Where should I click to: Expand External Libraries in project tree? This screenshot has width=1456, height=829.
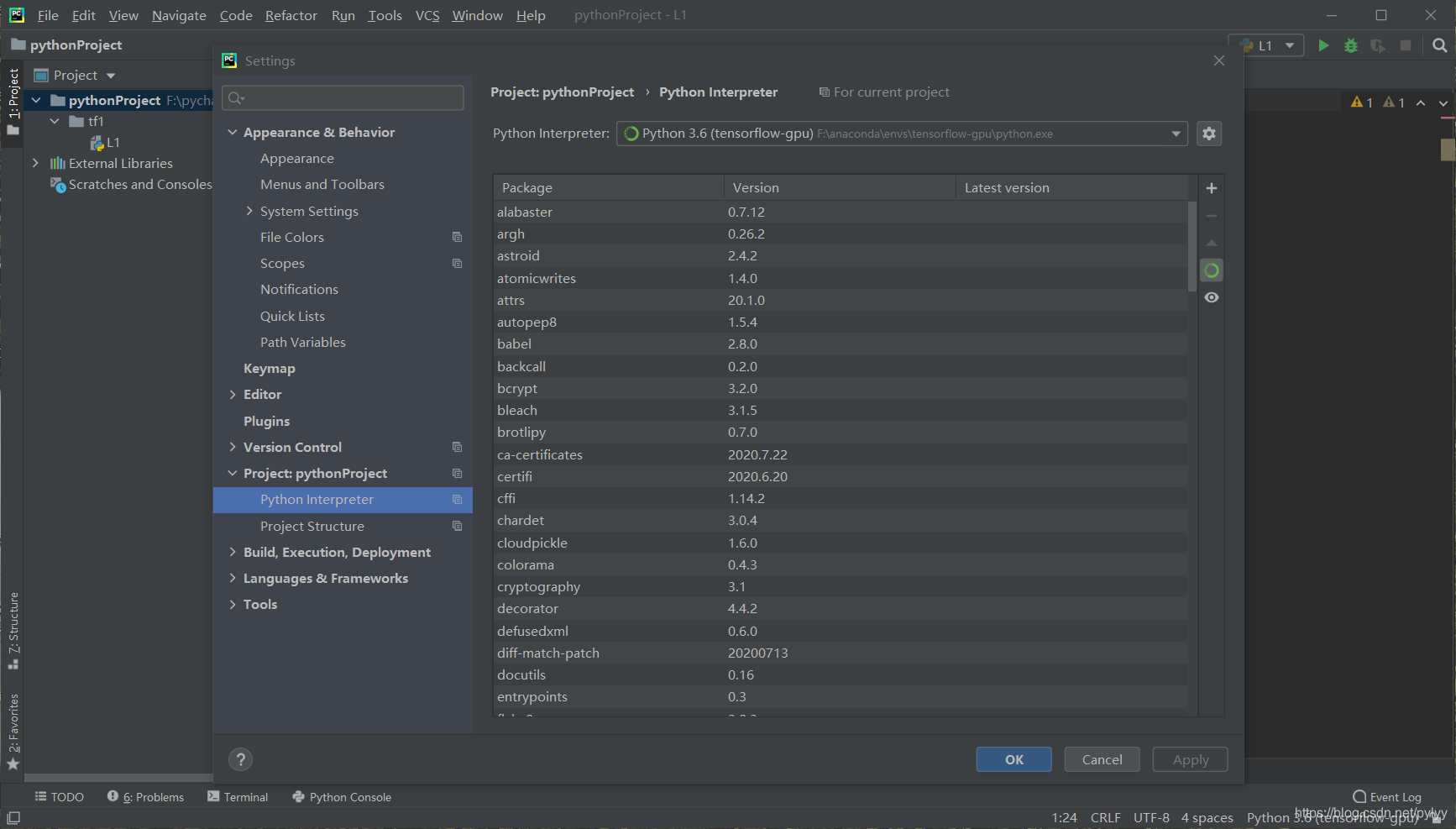35,163
